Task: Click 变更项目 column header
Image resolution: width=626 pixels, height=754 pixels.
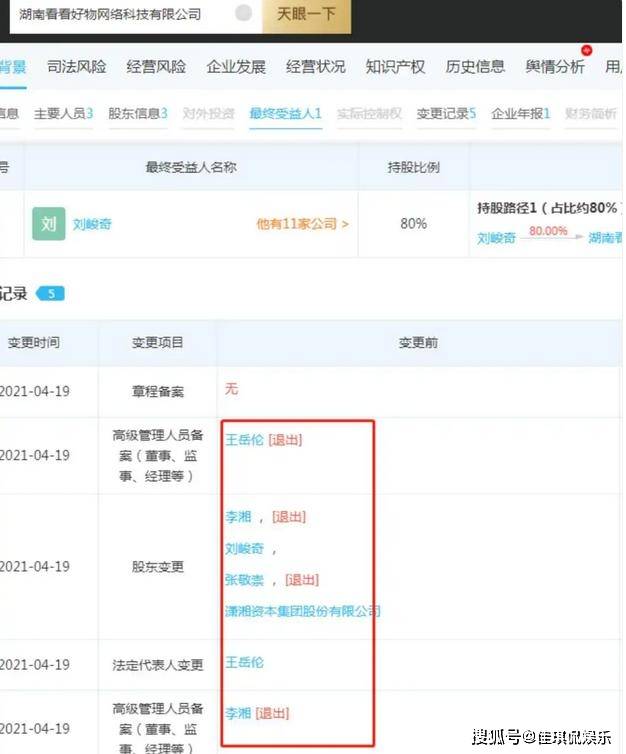Action: pos(158,342)
